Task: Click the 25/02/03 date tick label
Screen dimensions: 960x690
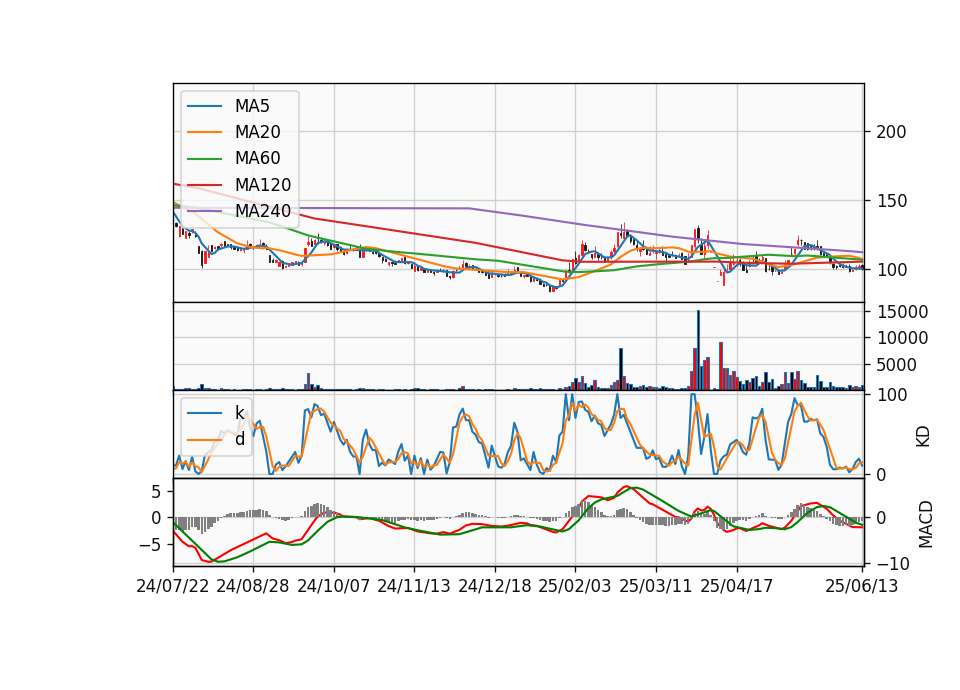Action: click(575, 586)
